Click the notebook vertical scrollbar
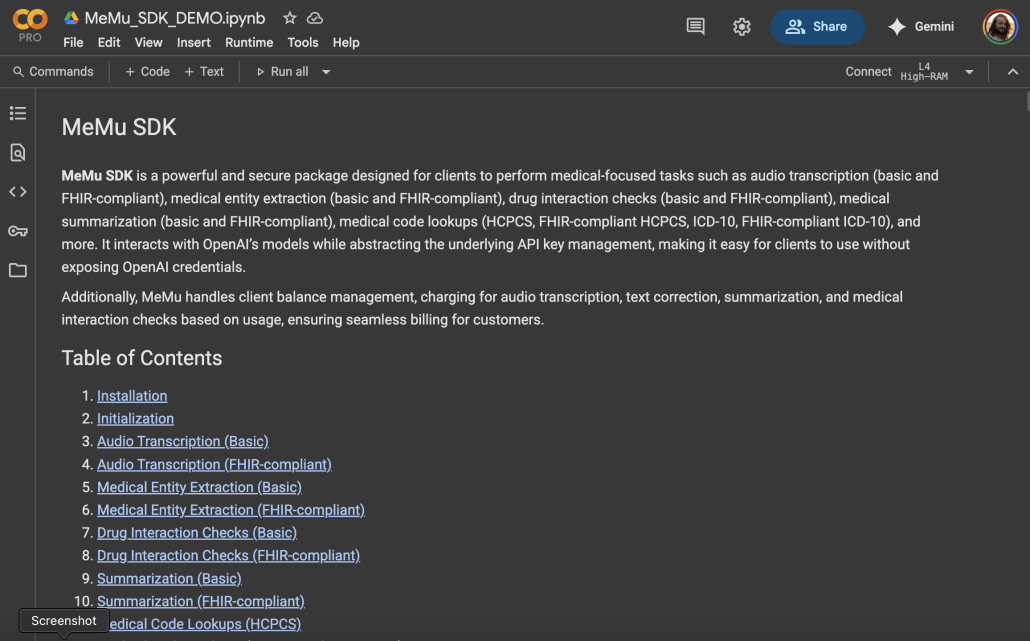The height and width of the screenshot is (641, 1030). coord(1025,101)
